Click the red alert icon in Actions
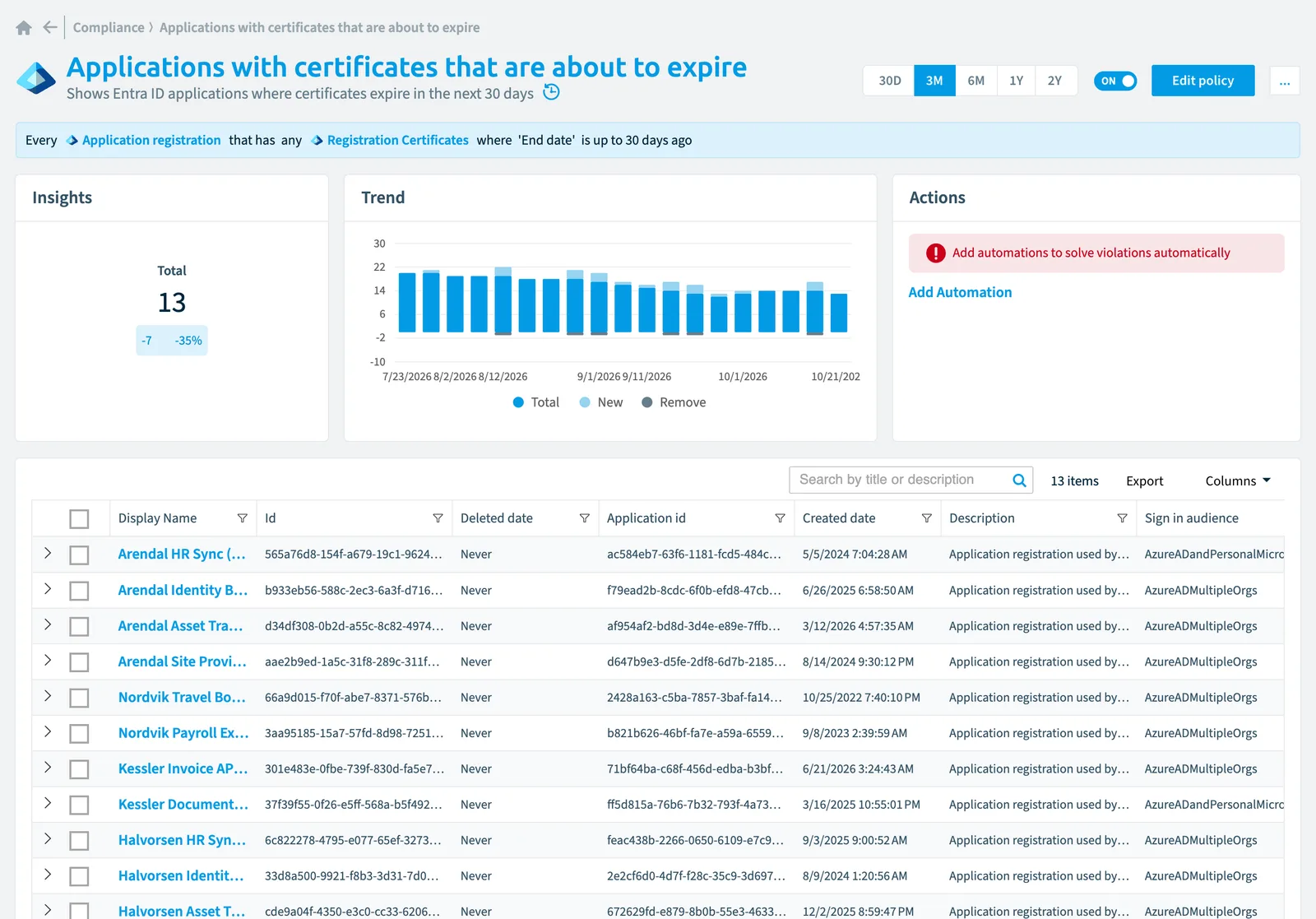This screenshot has width=1316, height=919. click(936, 253)
